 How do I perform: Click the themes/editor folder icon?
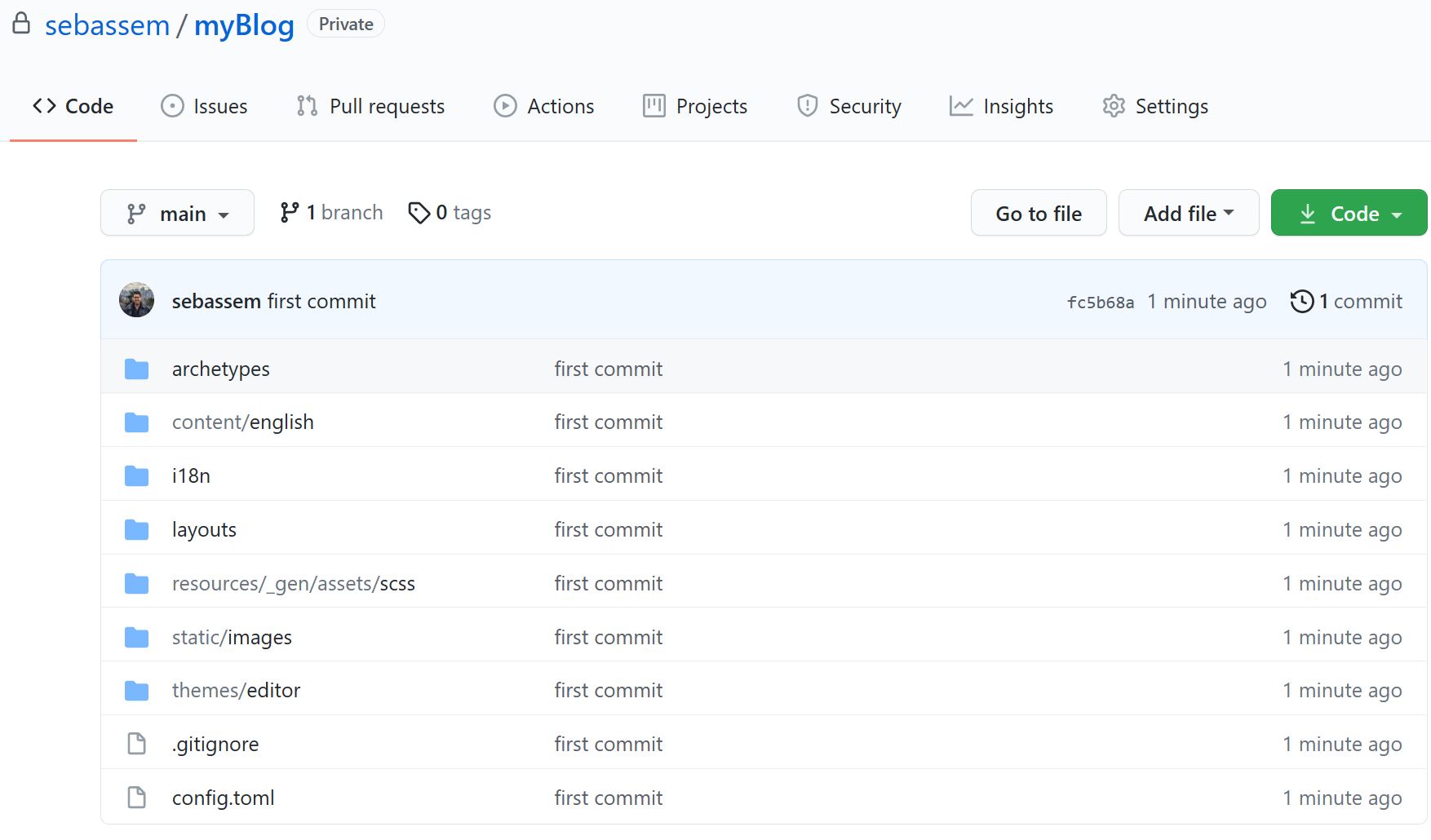(136, 691)
